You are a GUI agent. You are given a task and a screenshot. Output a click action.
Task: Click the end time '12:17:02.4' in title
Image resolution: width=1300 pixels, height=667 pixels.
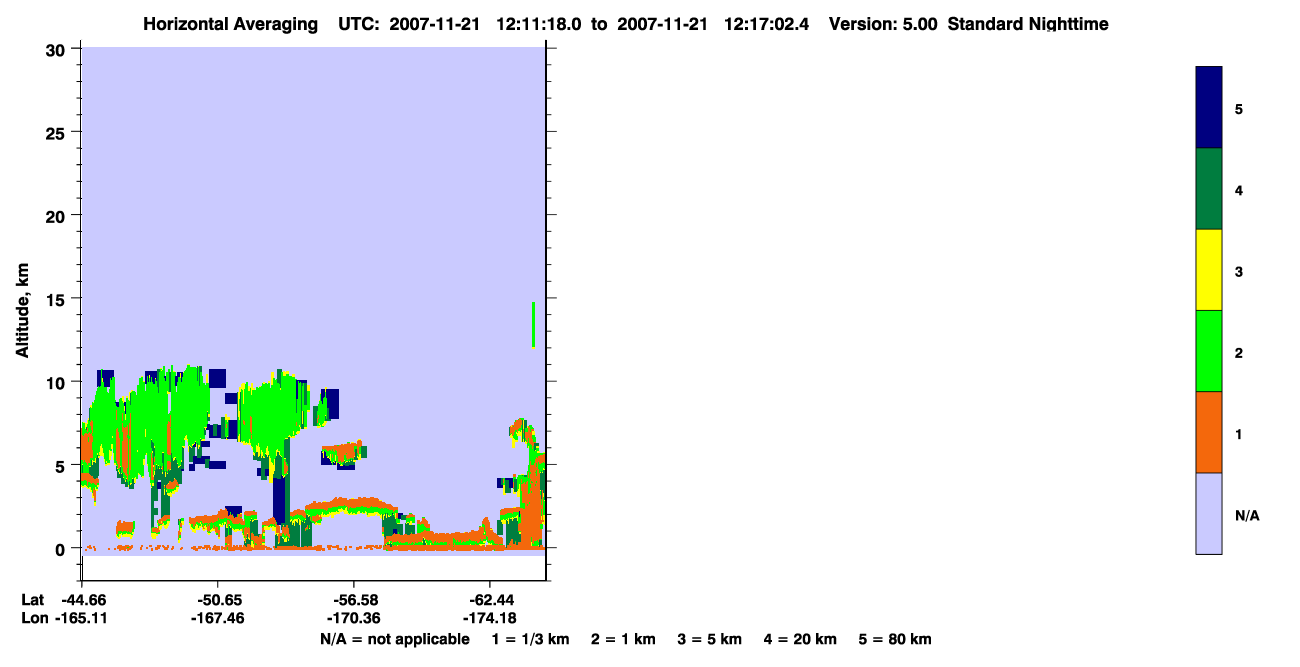coord(765,24)
